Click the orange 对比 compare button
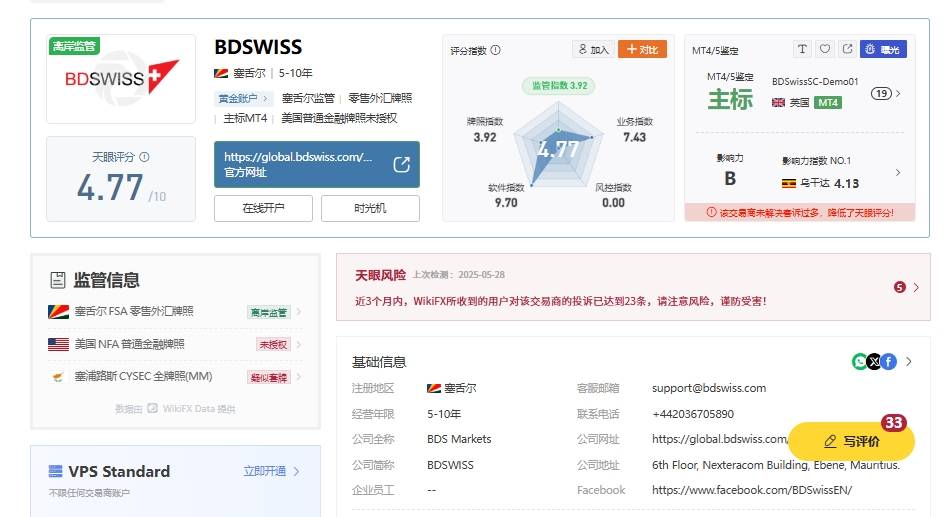The image size is (947, 517). 642,50
